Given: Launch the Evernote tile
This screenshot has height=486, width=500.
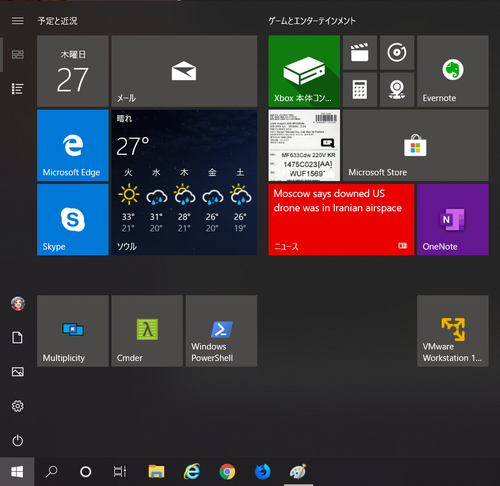Looking at the screenshot, I should point(453,71).
